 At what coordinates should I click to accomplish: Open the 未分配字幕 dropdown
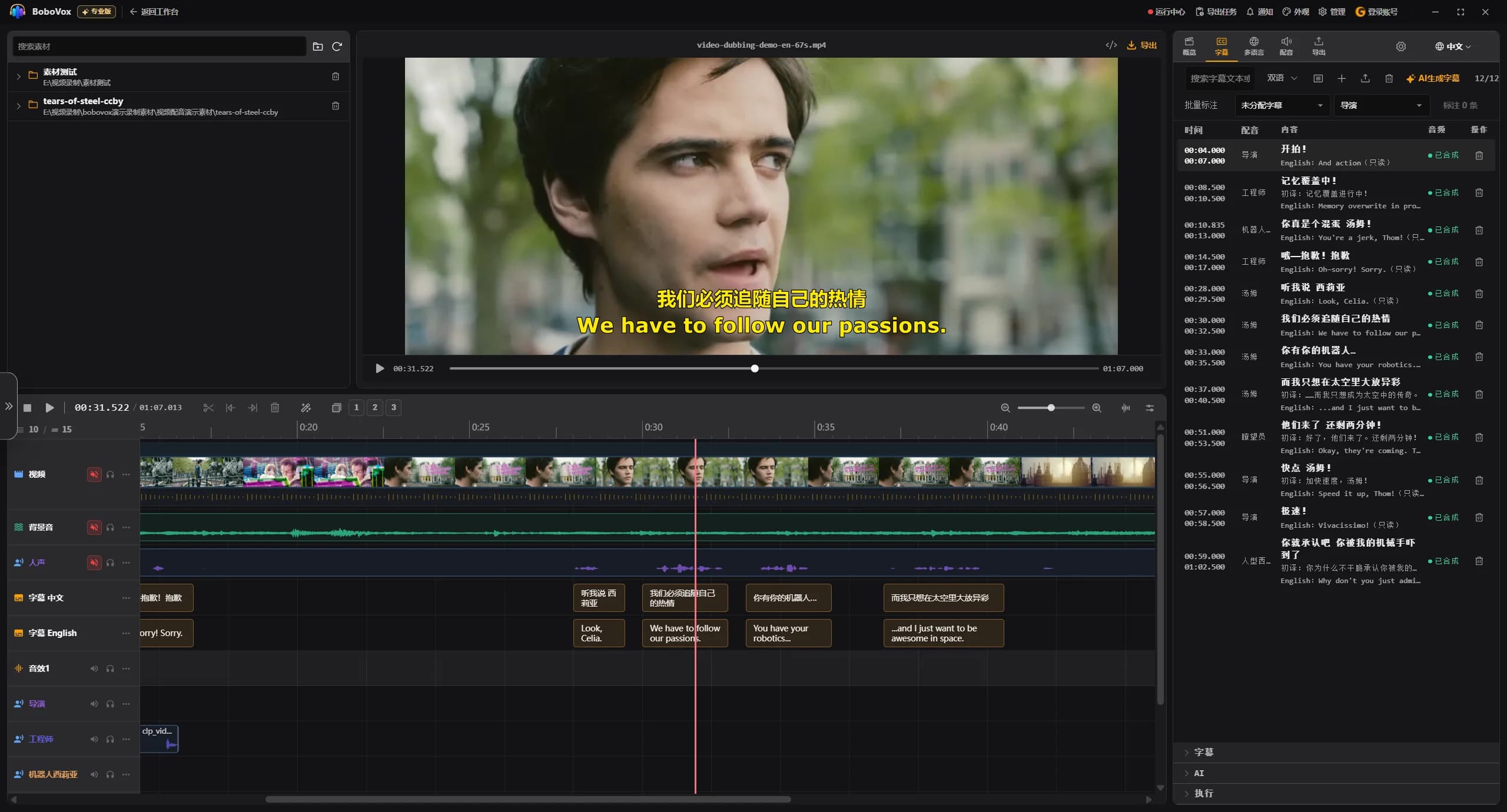click(1282, 105)
